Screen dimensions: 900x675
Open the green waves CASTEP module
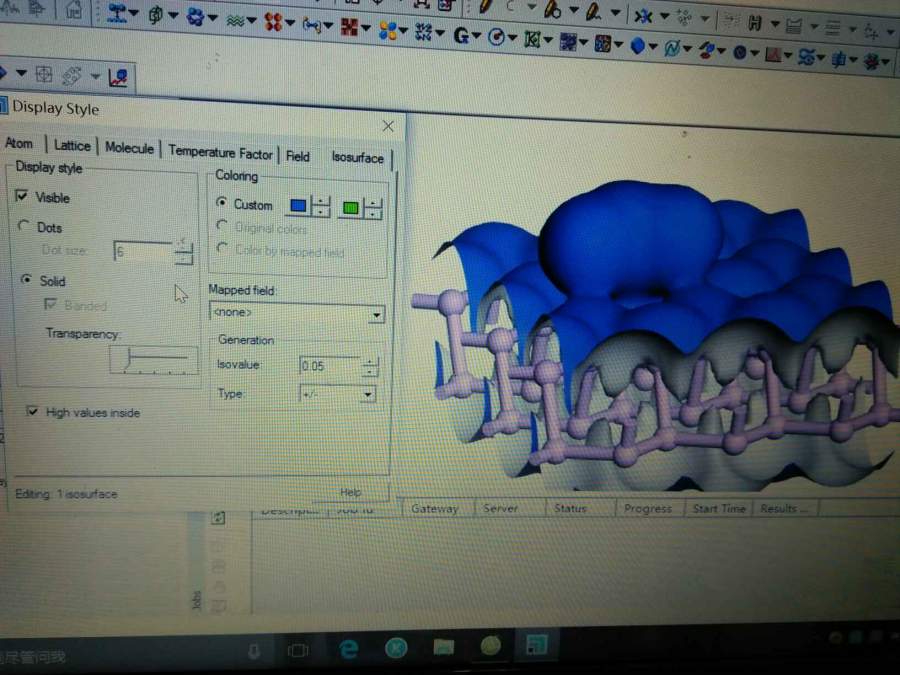tap(235, 21)
